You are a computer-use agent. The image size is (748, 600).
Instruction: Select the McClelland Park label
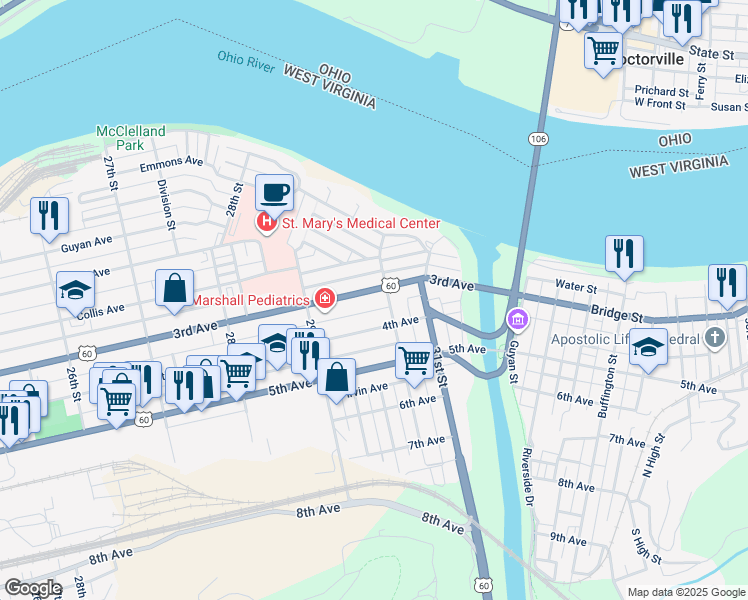pos(131,138)
